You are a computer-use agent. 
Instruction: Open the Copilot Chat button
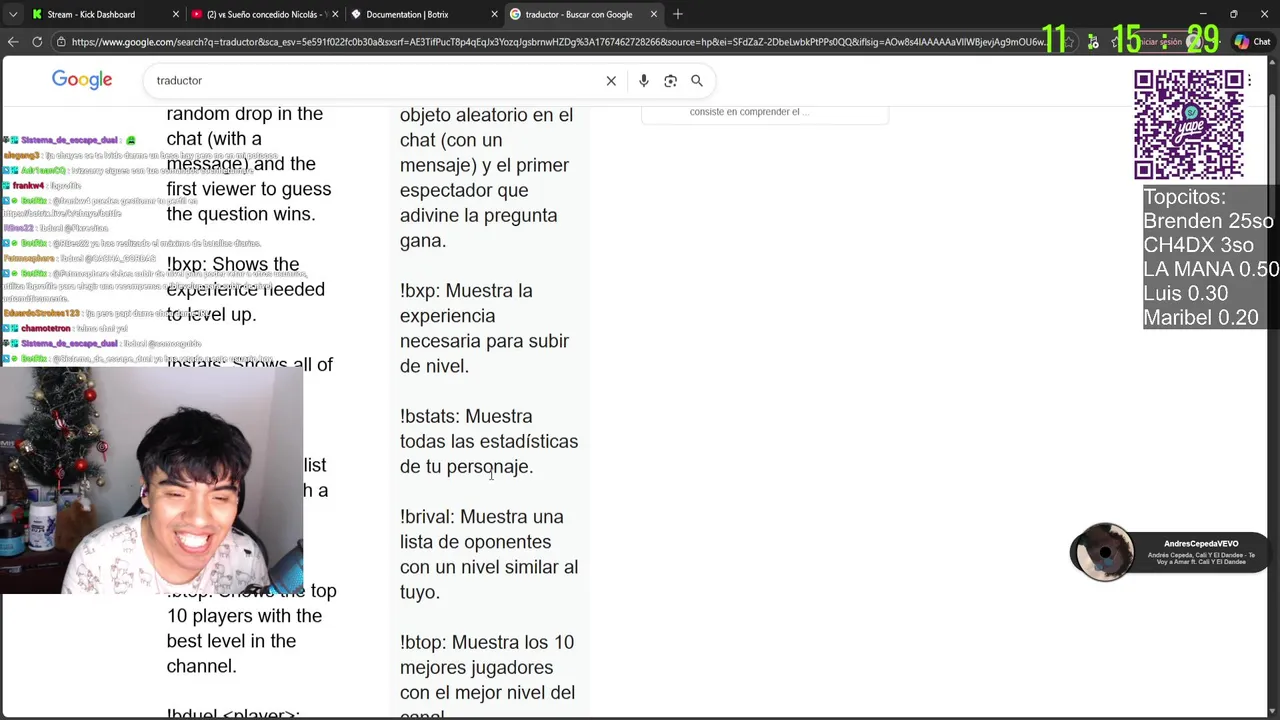pyautogui.click(x=1252, y=42)
